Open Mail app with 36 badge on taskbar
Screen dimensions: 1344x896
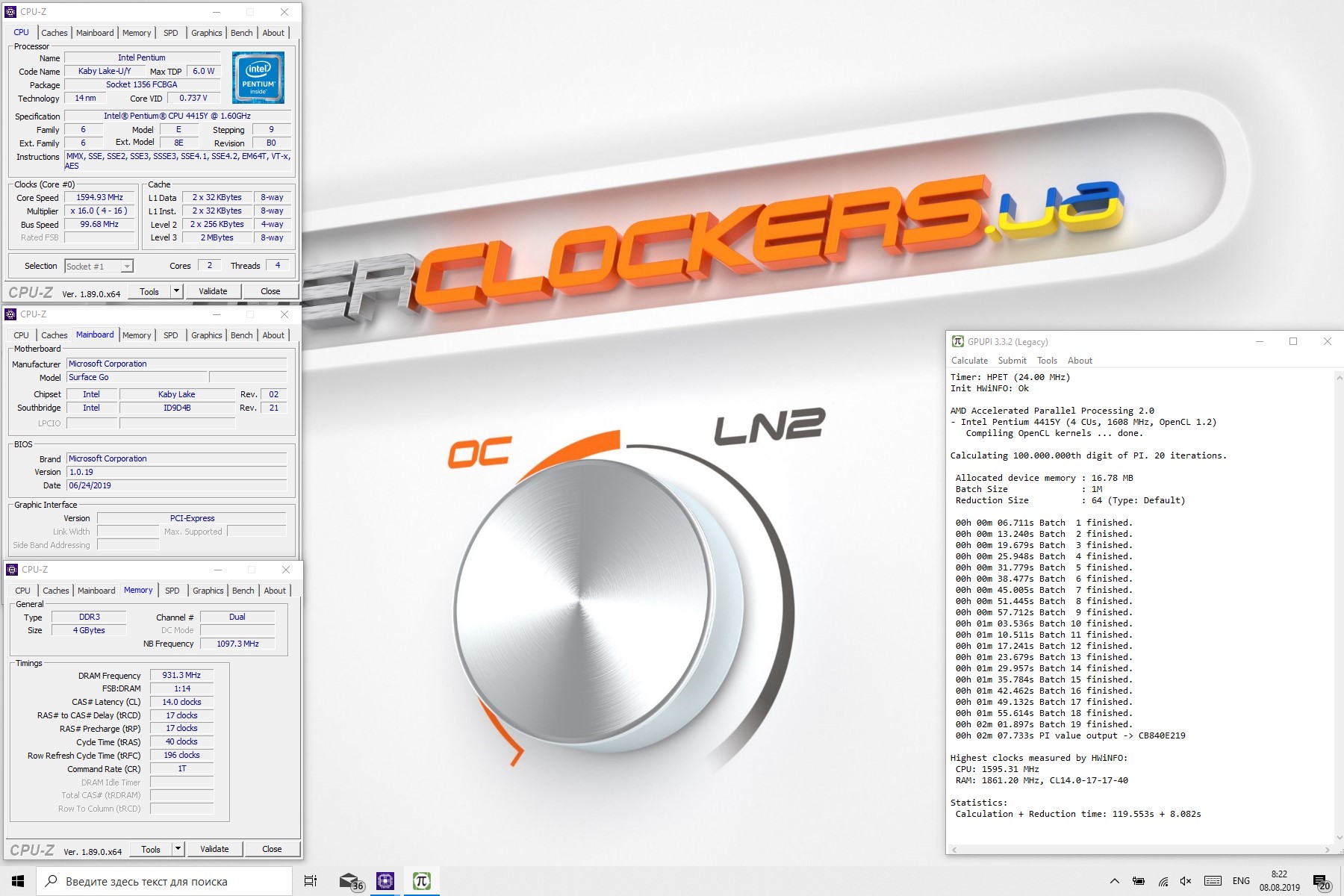[350, 881]
